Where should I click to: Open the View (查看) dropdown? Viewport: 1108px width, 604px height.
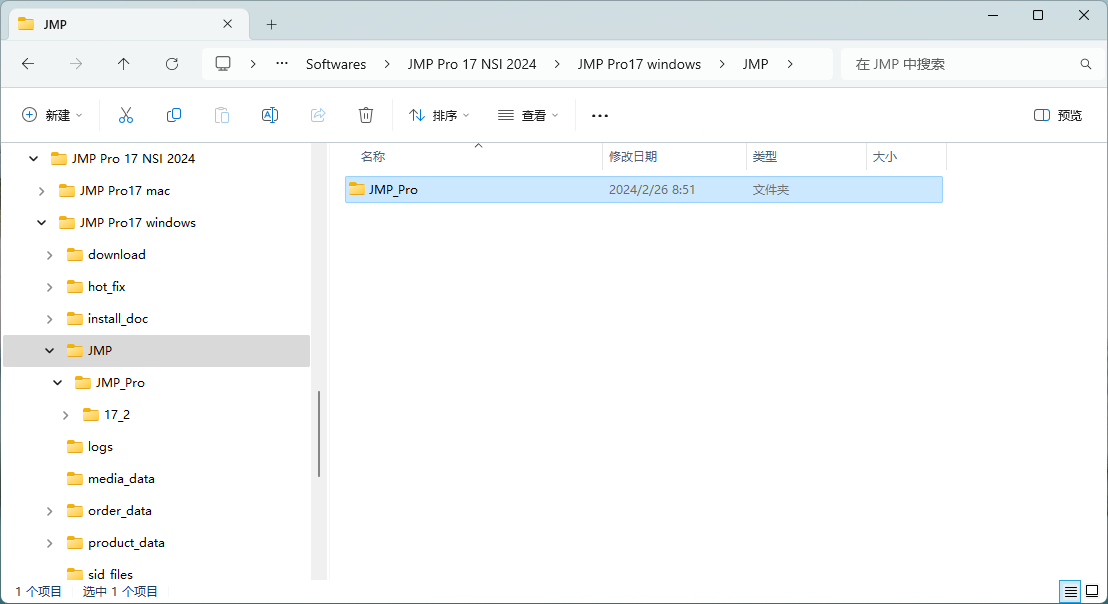pyautogui.click(x=528, y=115)
